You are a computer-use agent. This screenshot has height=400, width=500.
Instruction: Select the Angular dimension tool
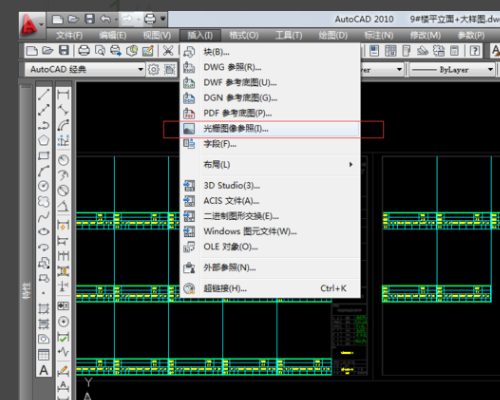tap(63, 206)
